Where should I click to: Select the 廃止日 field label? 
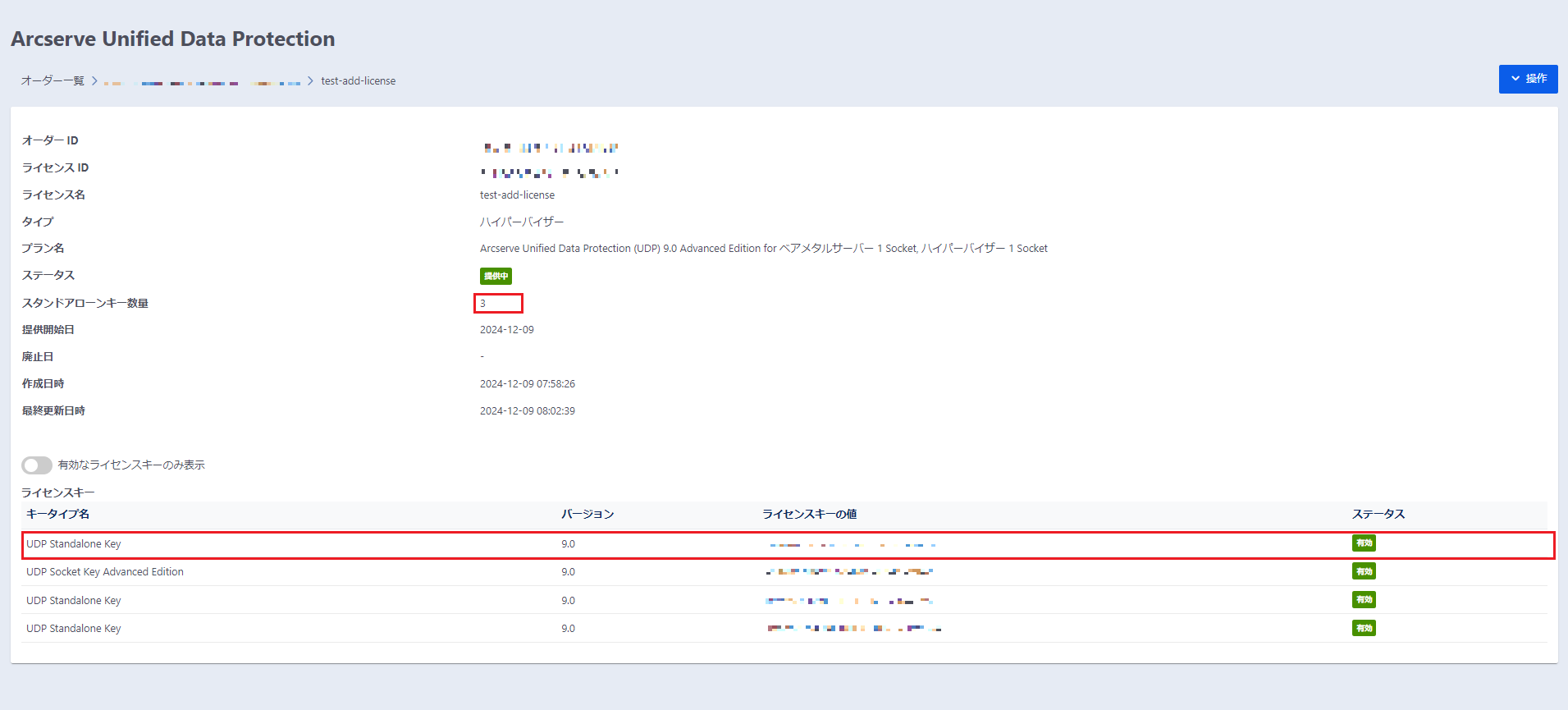pos(38,356)
